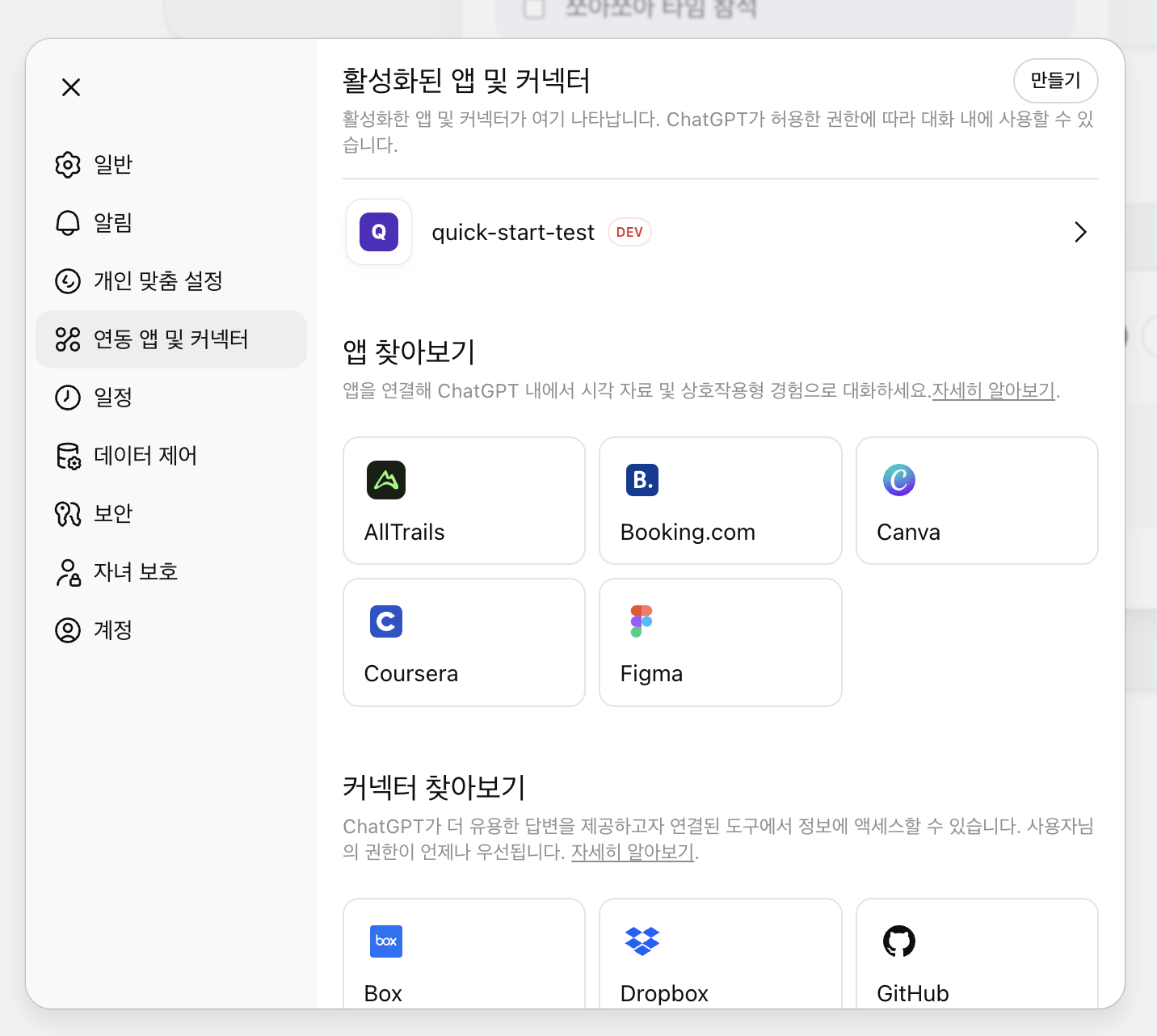Open the Figma app card
Viewport: 1157px width, 1036px height.
point(721,642)
